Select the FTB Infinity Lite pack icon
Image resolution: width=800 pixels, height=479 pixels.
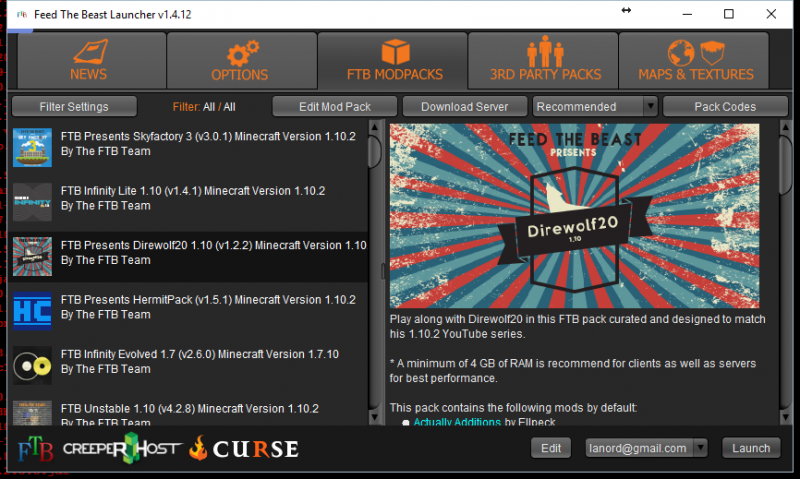tap(32, 202)
